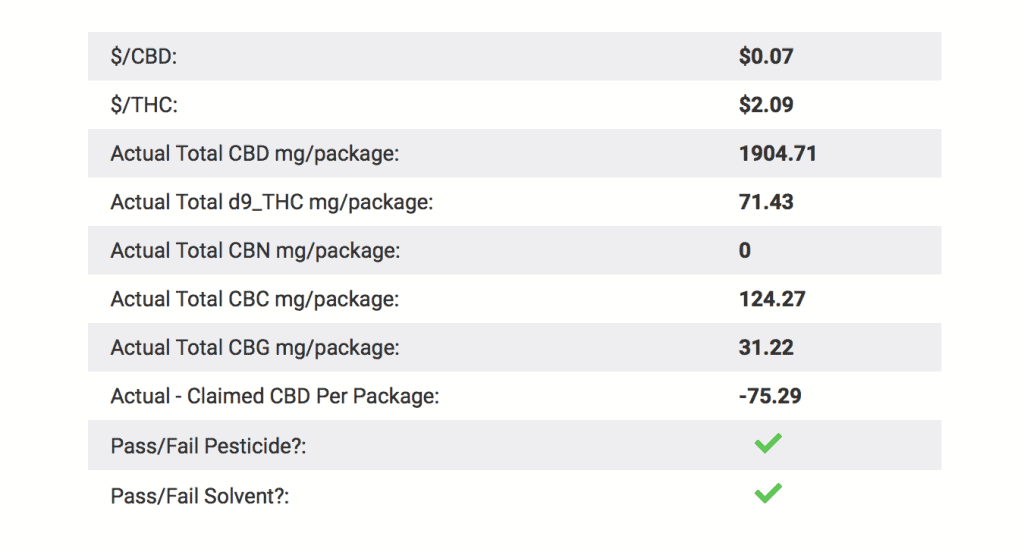Click the $2.09 price value
The image size is (1024, 552).
coord(766,105)
